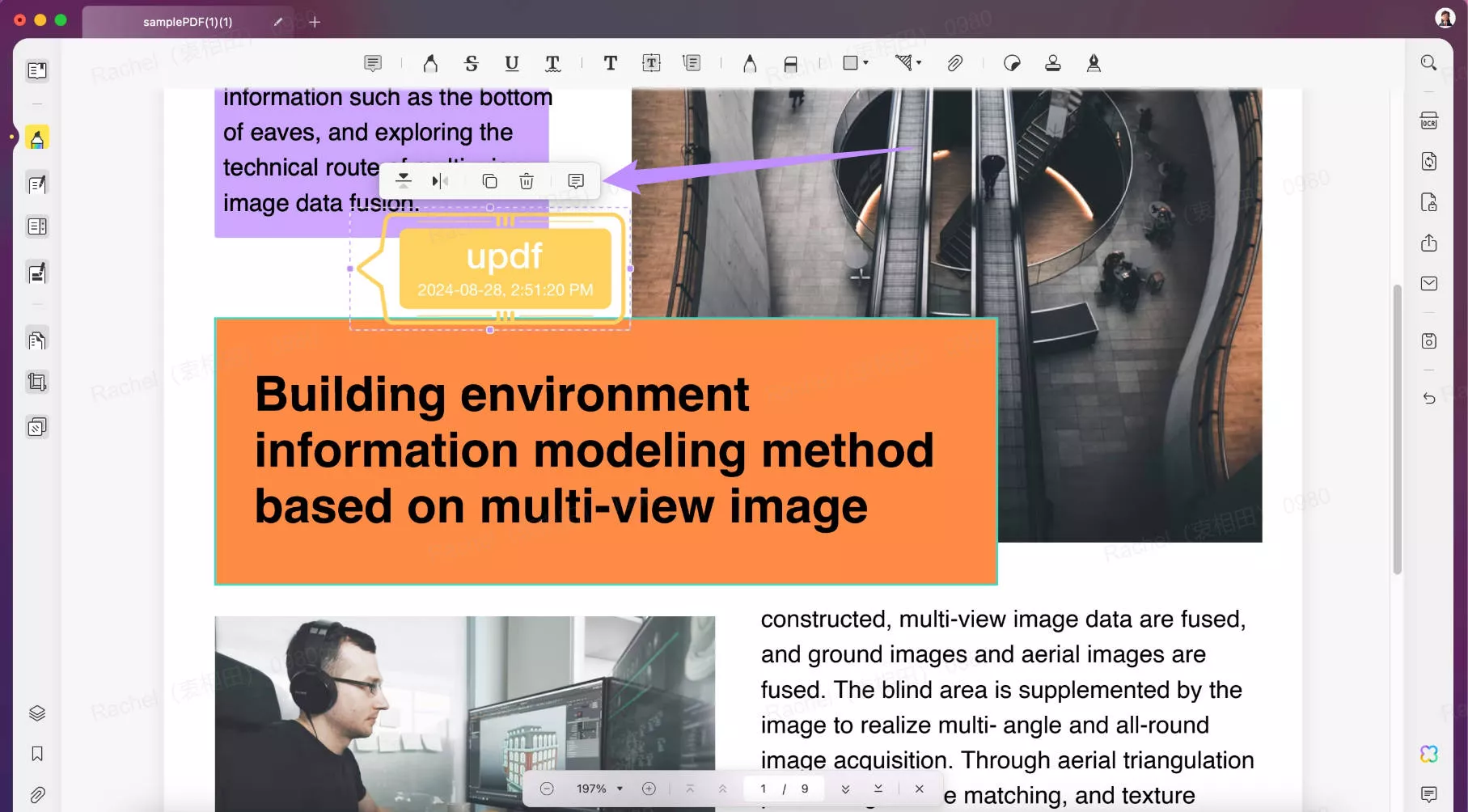The height and width of the screenshot is (812, 1468).
Task: Delete the selected stamp
Action: coord(527,181)
